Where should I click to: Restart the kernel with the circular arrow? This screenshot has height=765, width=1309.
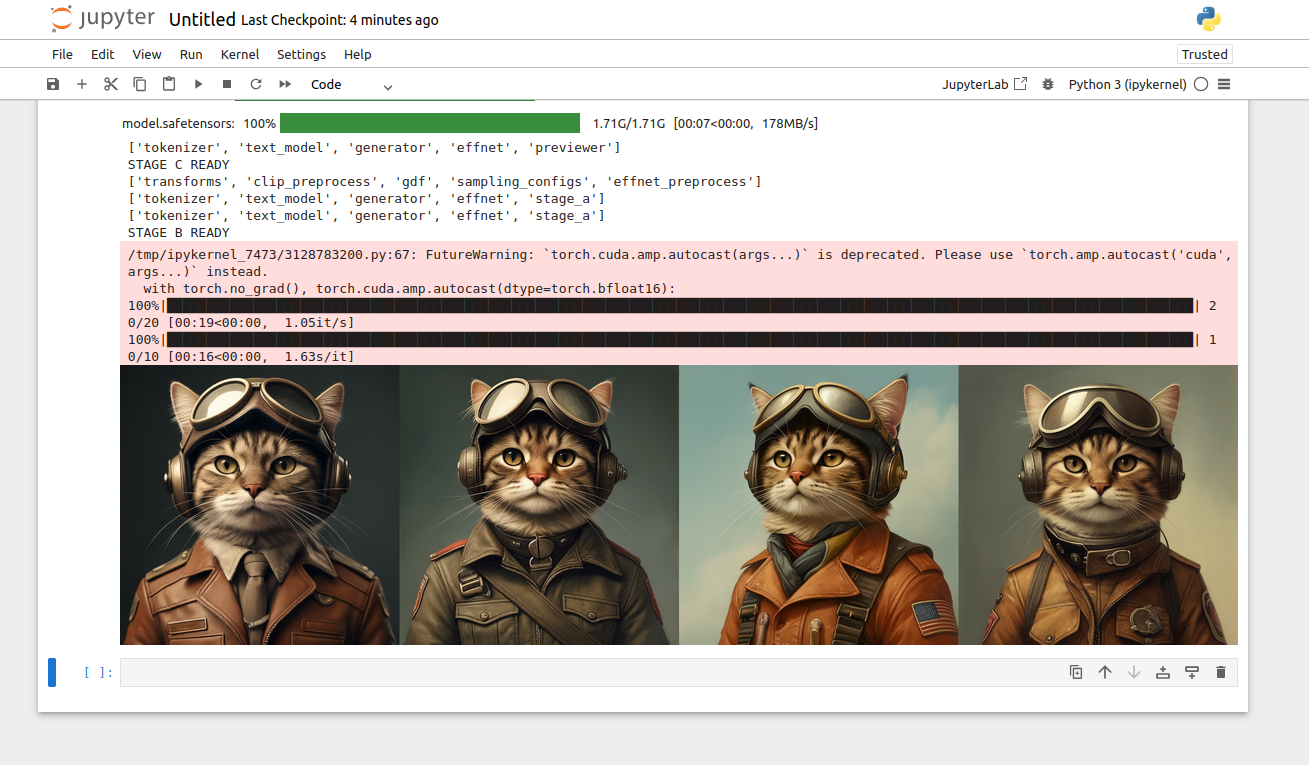[256, 85]
